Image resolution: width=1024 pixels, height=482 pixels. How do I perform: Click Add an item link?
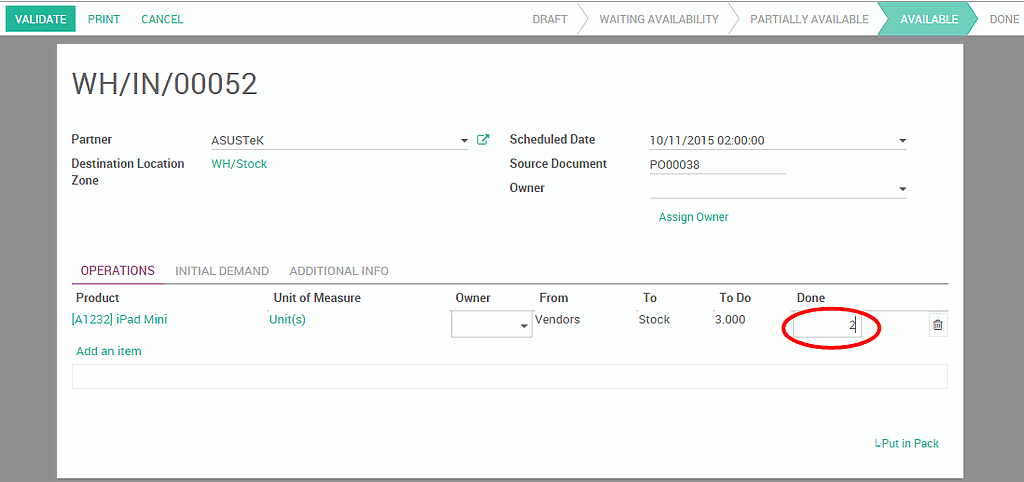coord(109,351)
